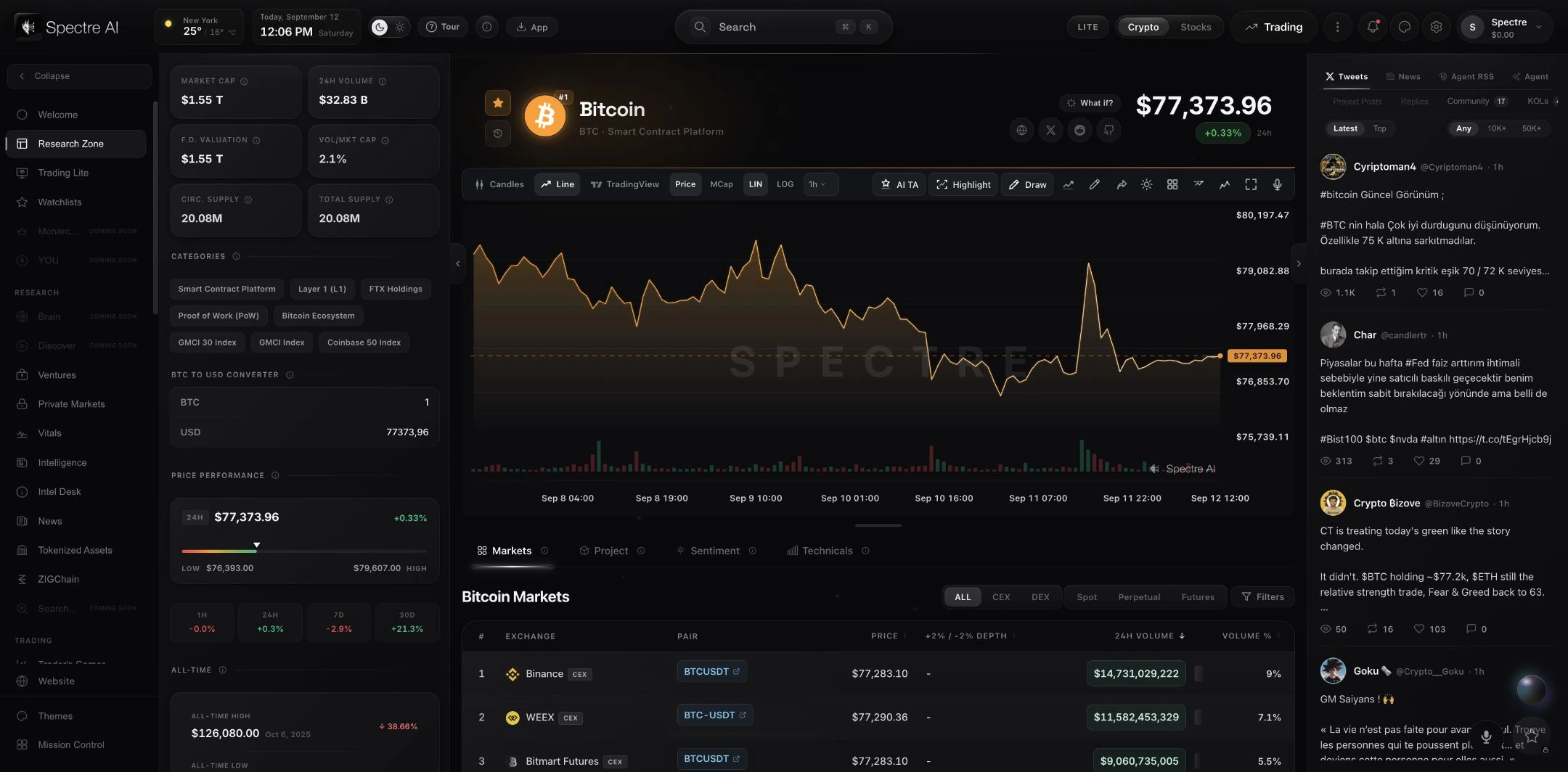Set chart scale to LOG
This screenshot has height=772, width=1568.
[x=785, y=184]
